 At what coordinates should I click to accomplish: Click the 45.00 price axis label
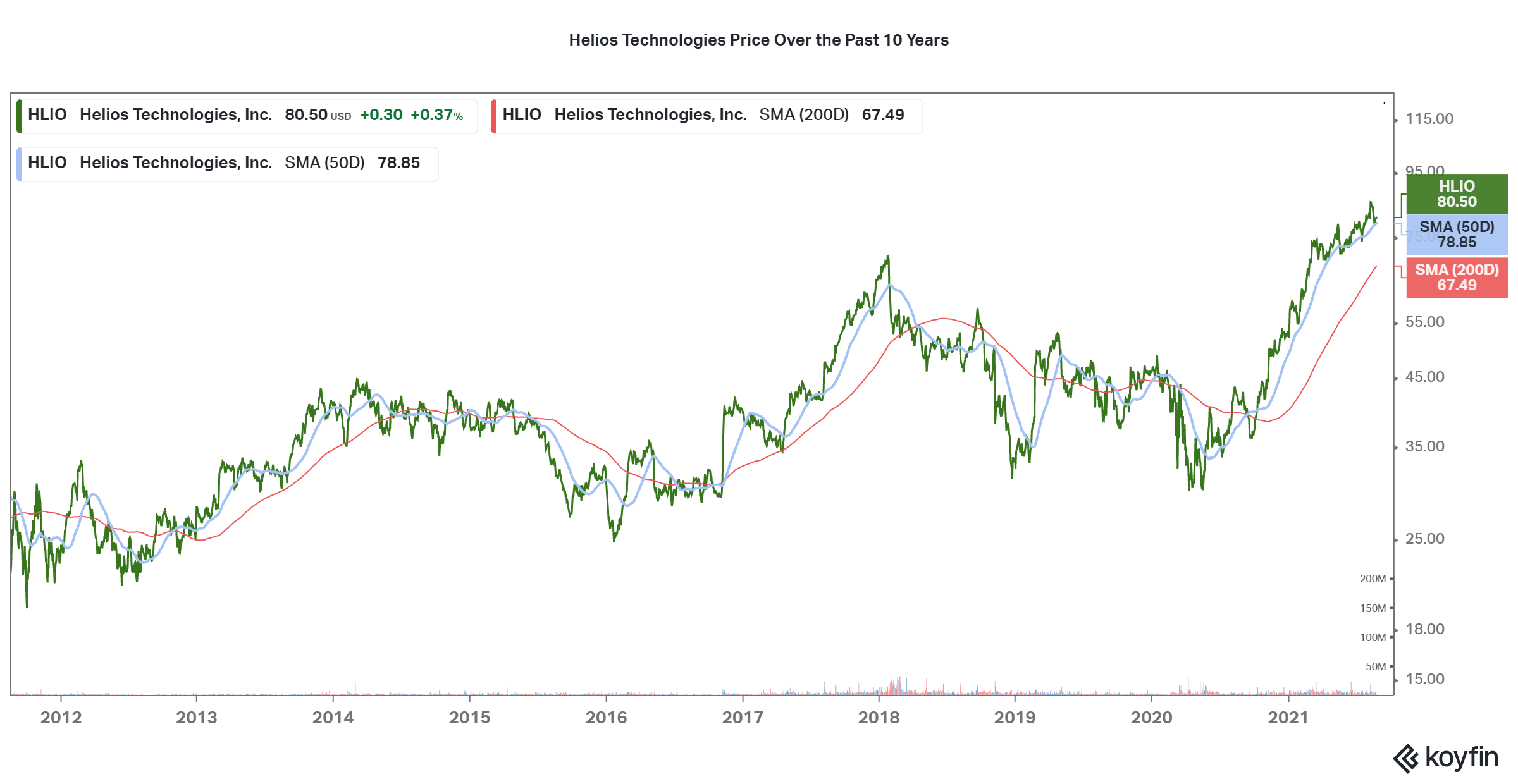click(x=1425, y=377)
